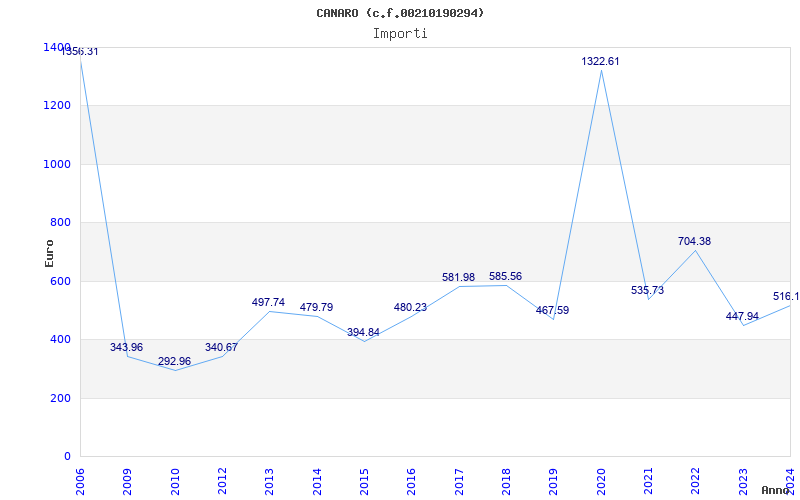Click the 2020 x-axis year label
This screenshot has height=500, width=800.
[x=601, y=482]
